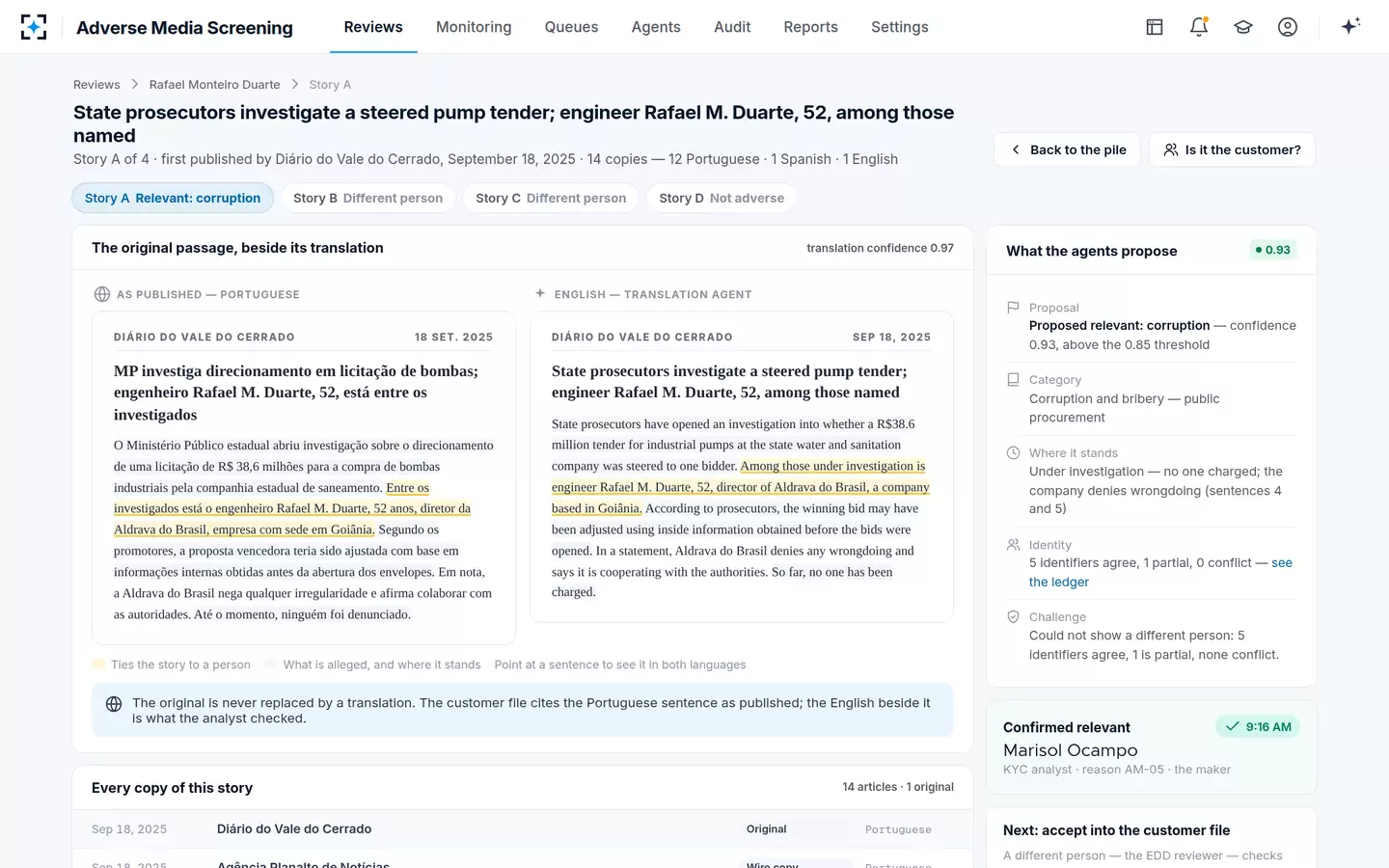
Task: Click 'translation confidence 0.97' text
Action: pyautogui.click(x=880, y=248)
